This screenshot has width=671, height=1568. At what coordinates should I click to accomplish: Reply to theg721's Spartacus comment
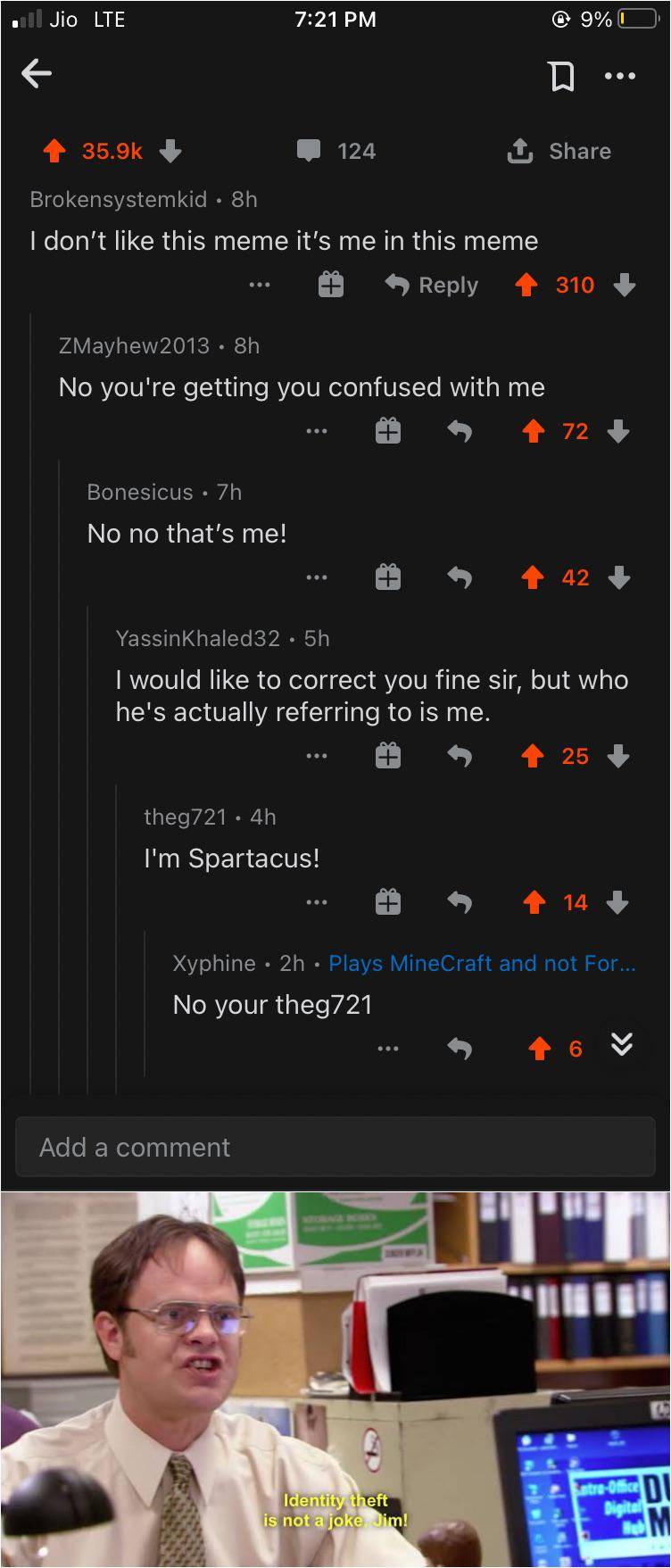pos(460,903)
